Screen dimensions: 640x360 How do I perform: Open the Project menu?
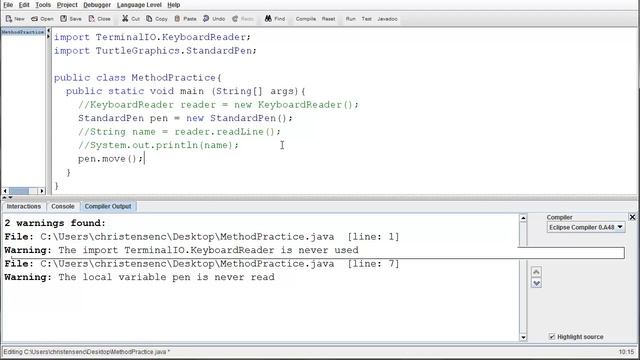[x=67, y=5]
